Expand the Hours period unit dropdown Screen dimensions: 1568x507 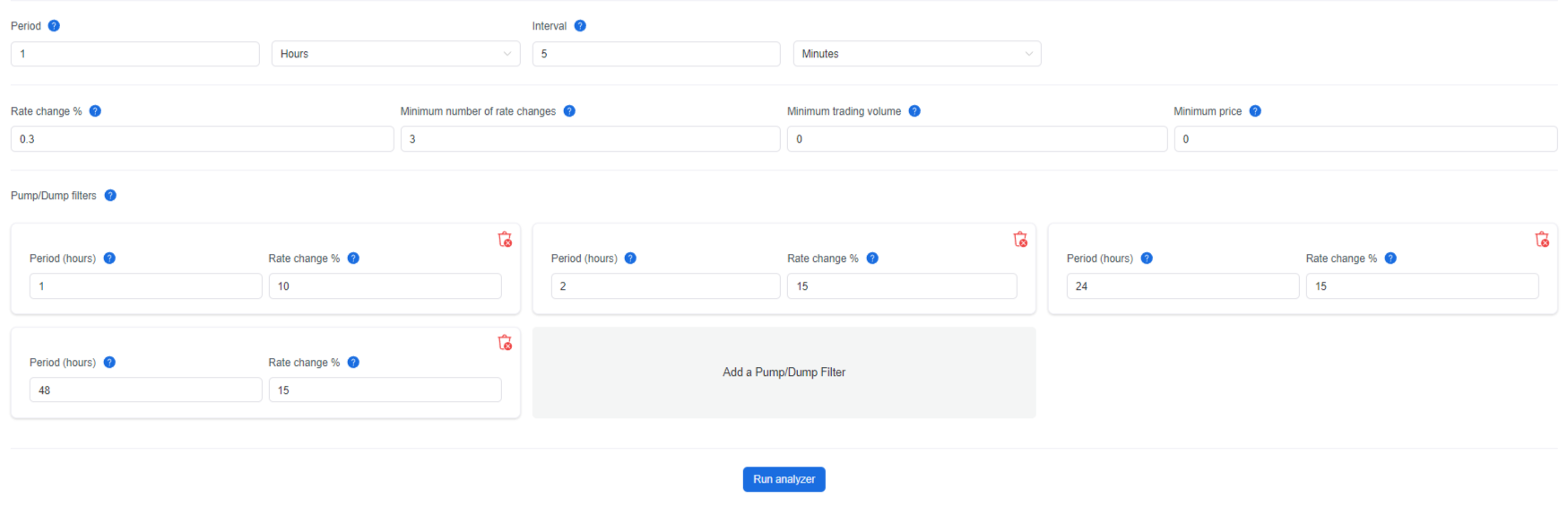coord(395,54)
